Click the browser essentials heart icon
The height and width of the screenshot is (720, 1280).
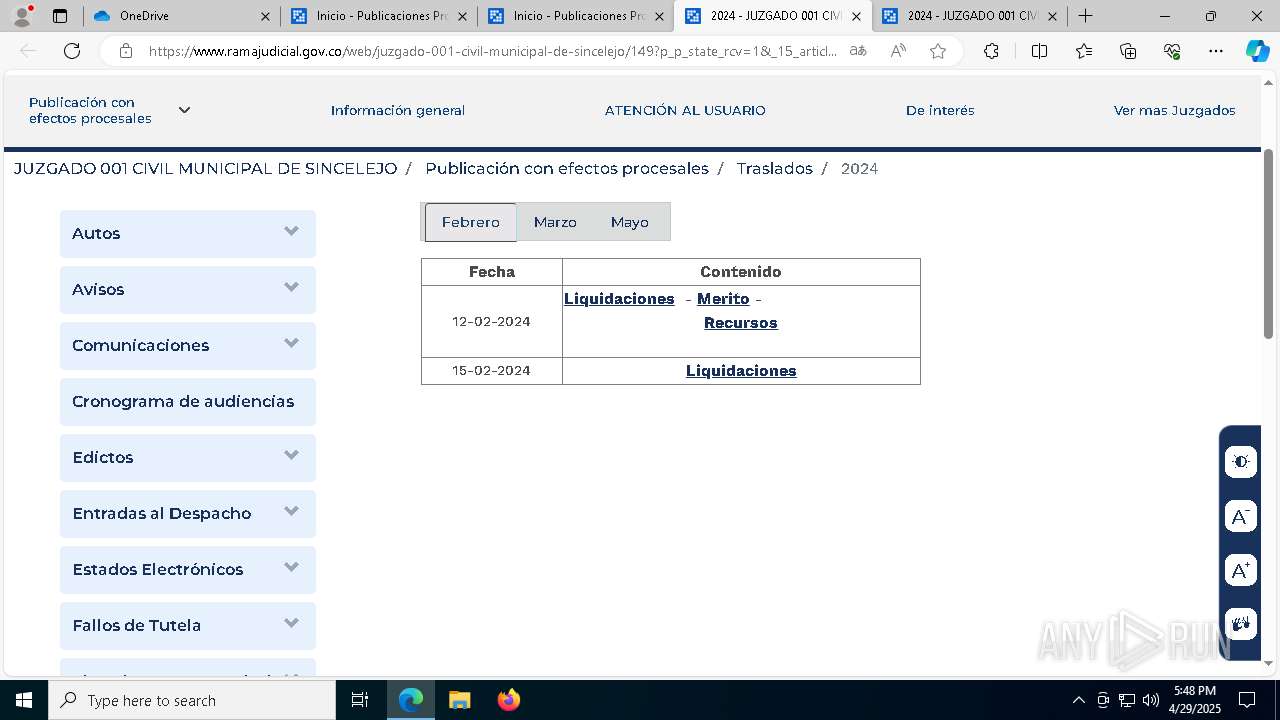[1172, 51]
